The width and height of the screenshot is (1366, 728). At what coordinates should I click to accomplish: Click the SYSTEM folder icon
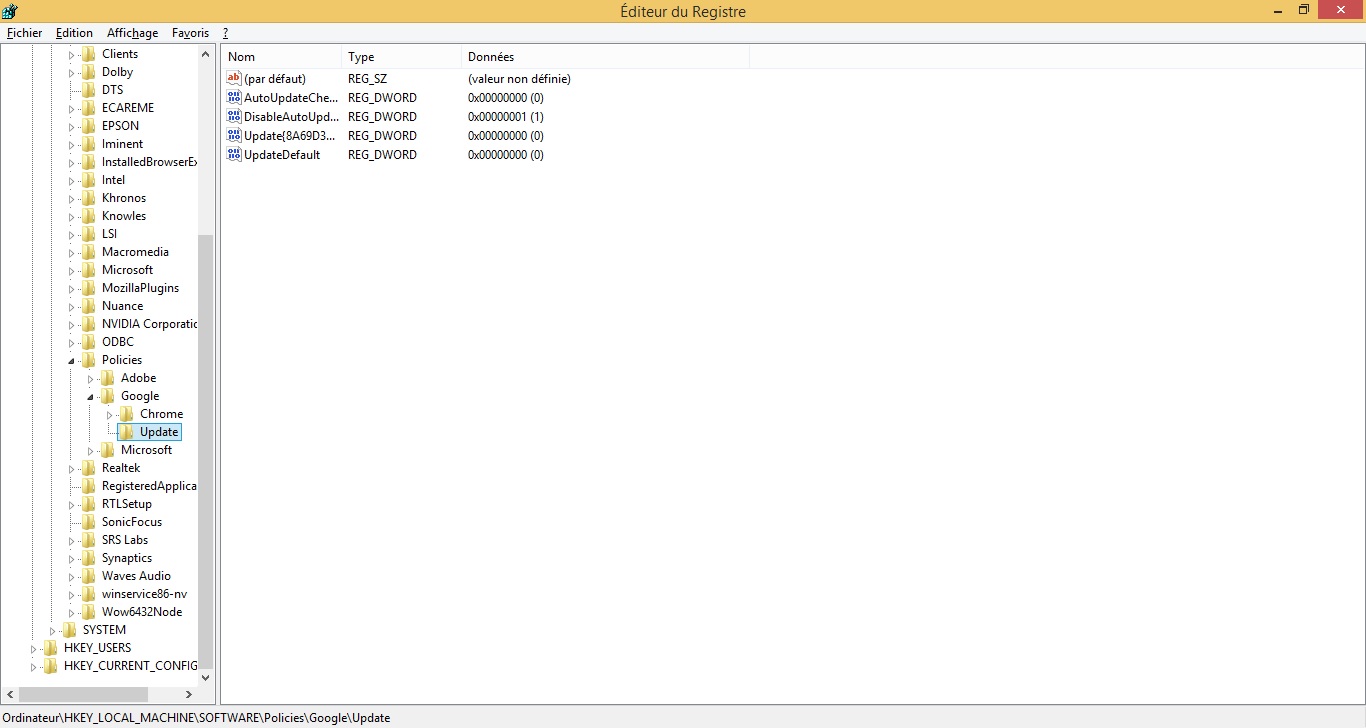(x=69, y=630)
